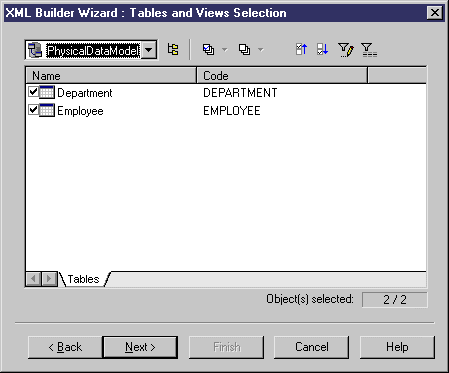Expand the Deselect All options arrow
Screen dimensions: 449x373
[261, 50]
